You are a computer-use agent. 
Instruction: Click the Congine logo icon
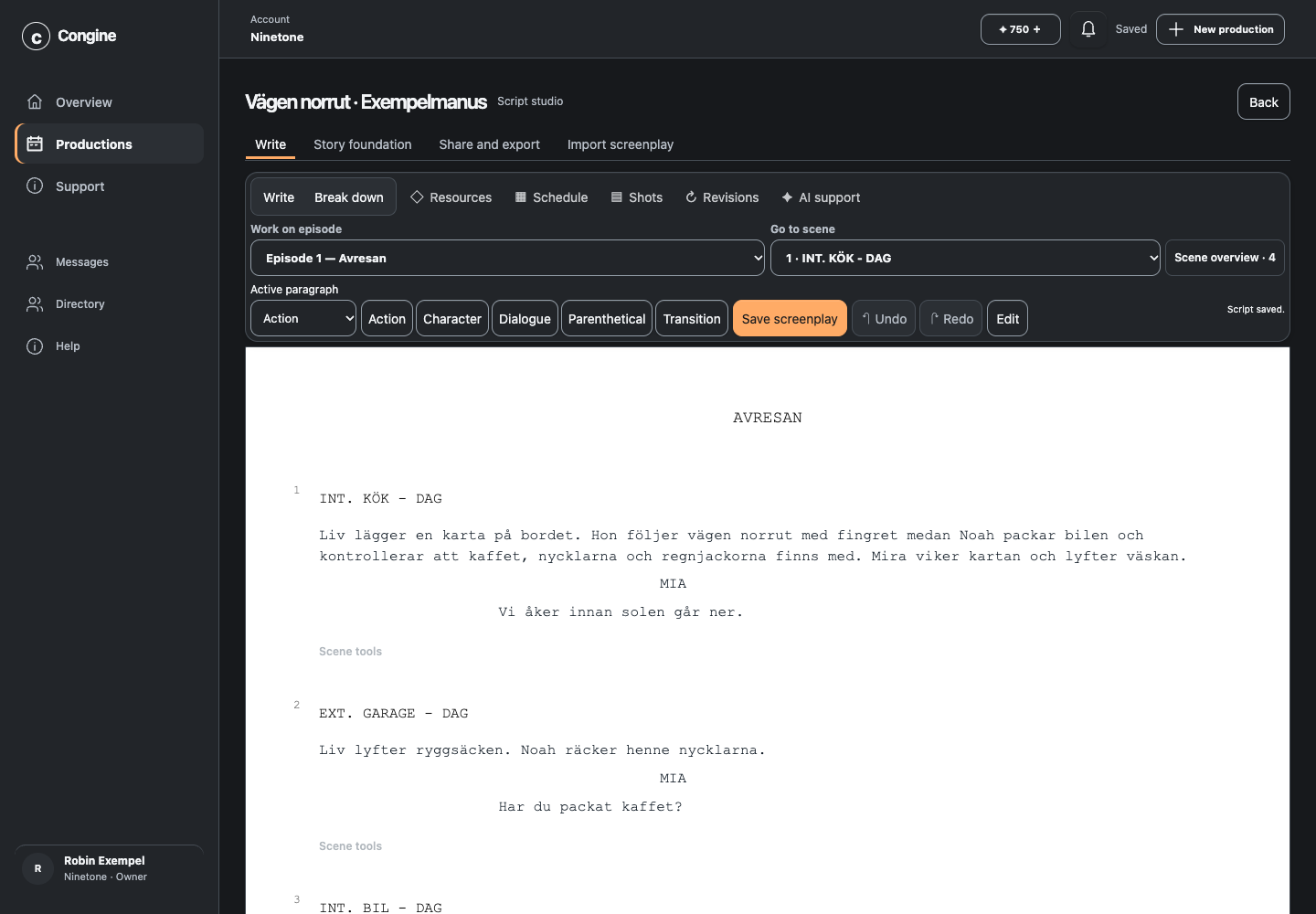point(36,37)
